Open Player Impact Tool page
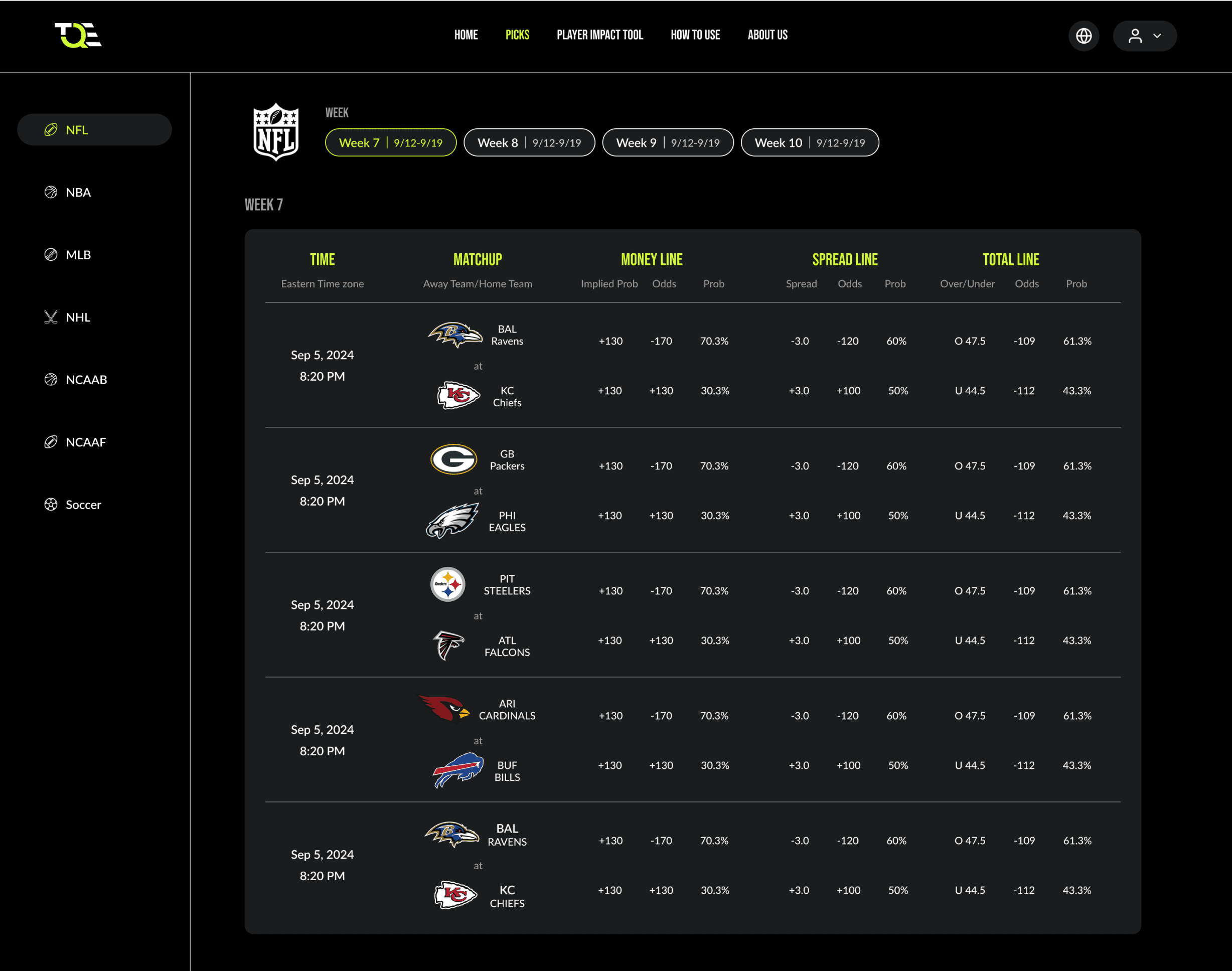1232x971 pixels. 599,35
